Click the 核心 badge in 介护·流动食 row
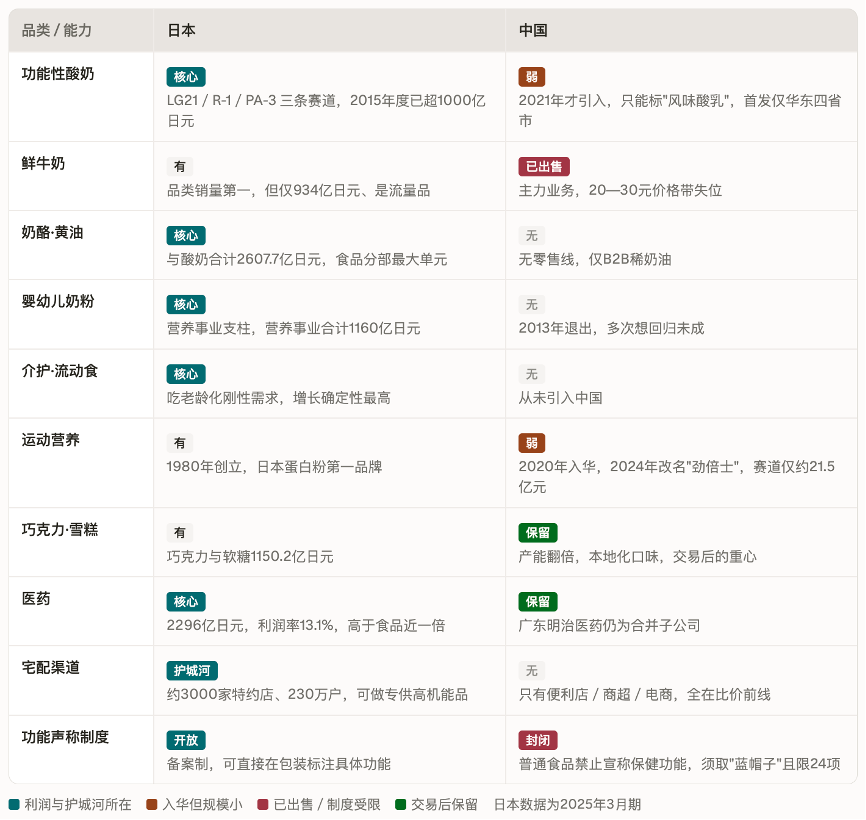866x820 pixels. tap(186, 374)
